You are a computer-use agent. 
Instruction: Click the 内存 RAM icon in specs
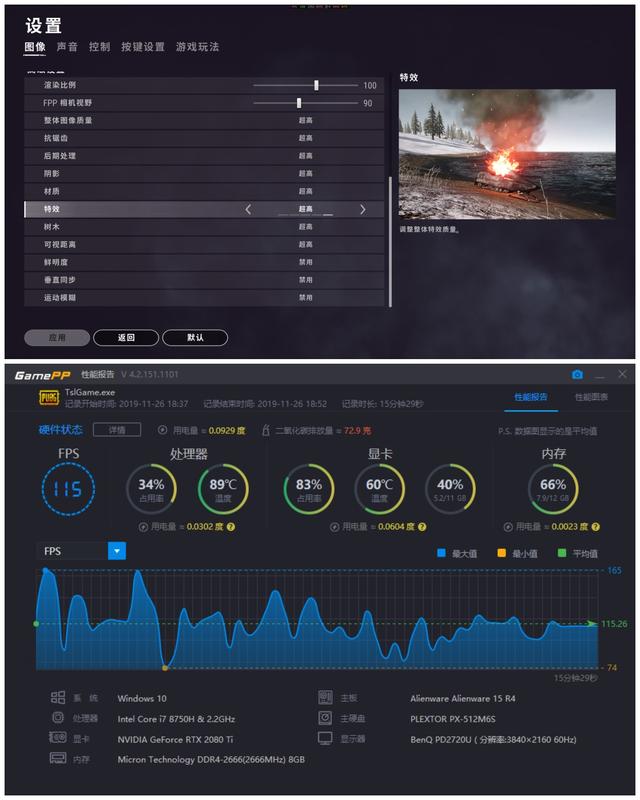pos(58,758)
